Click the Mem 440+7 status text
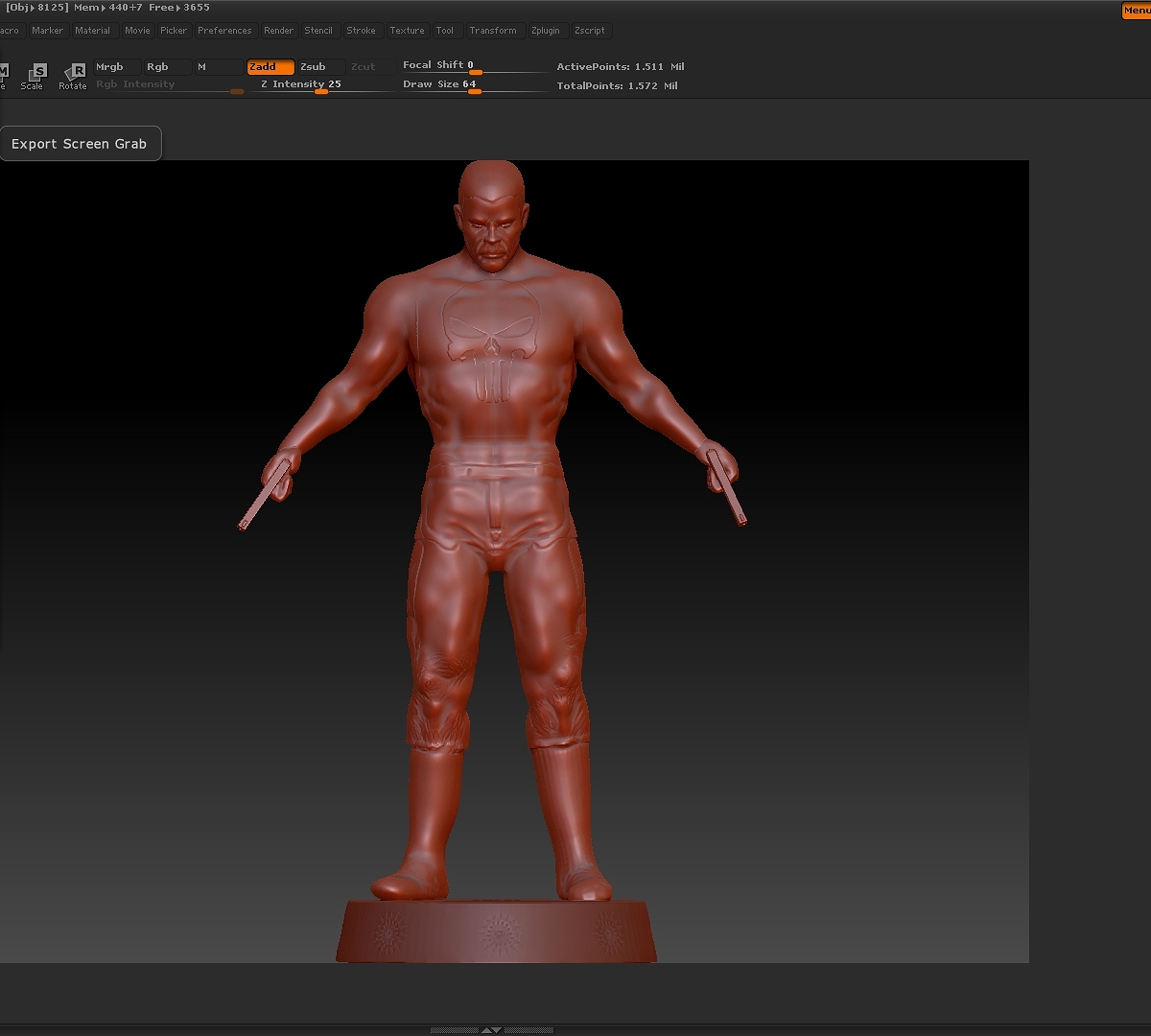This screenshot has width=1151, height=1036. pos(108,8)
